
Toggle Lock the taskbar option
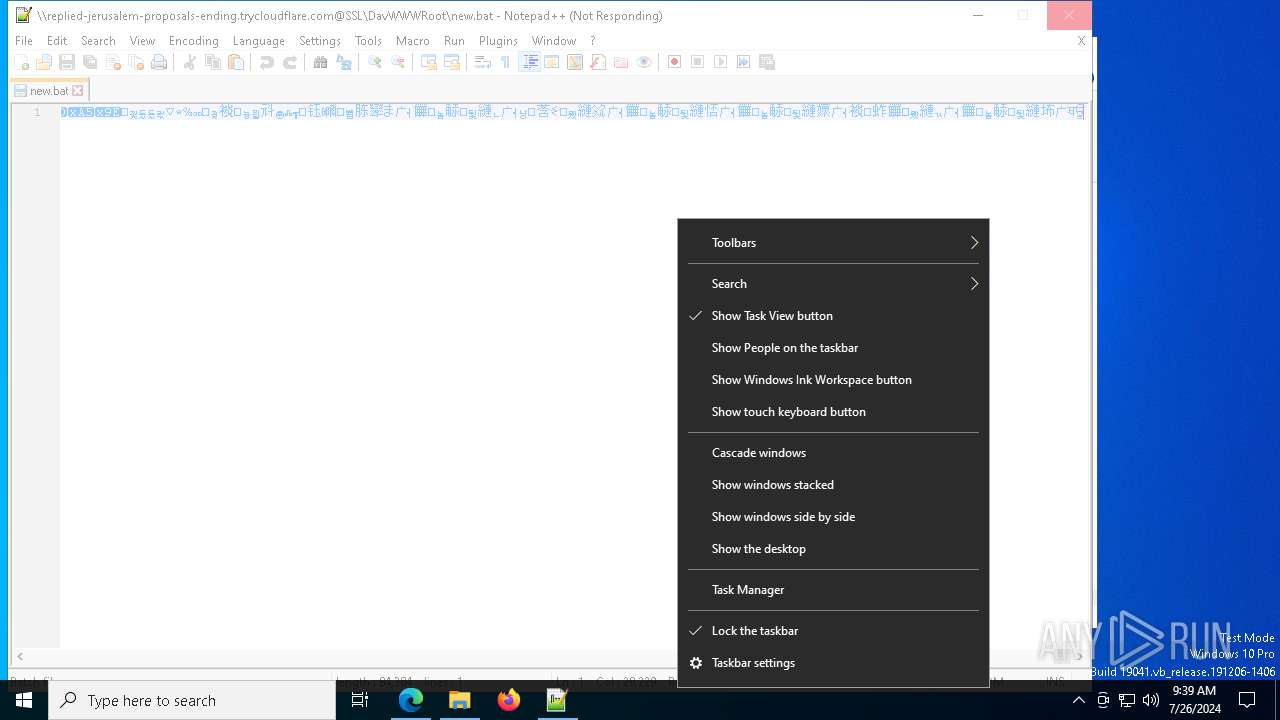[x=833, y=631]
